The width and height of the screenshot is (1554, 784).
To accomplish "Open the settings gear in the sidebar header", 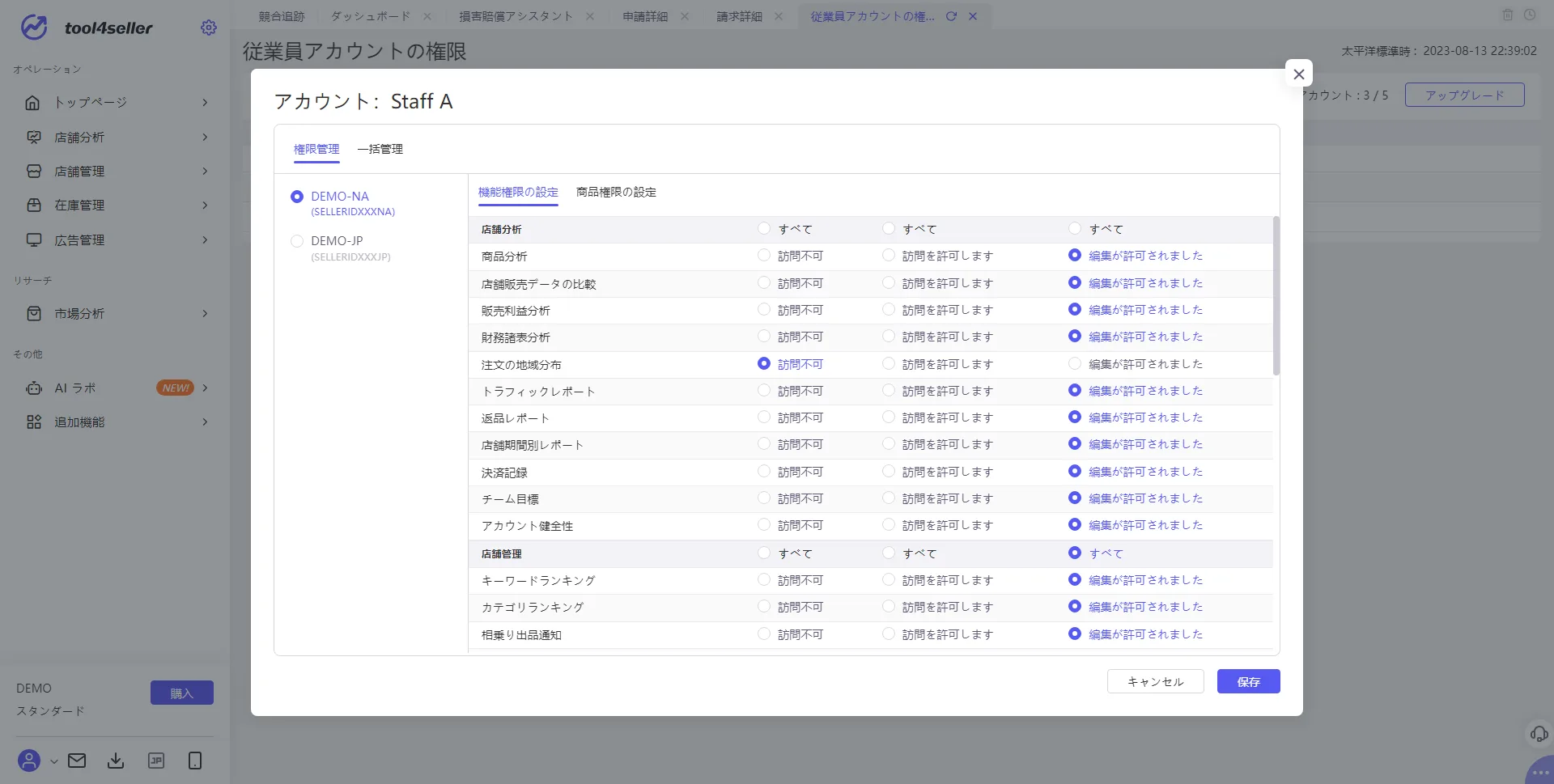I will [209, 28].
